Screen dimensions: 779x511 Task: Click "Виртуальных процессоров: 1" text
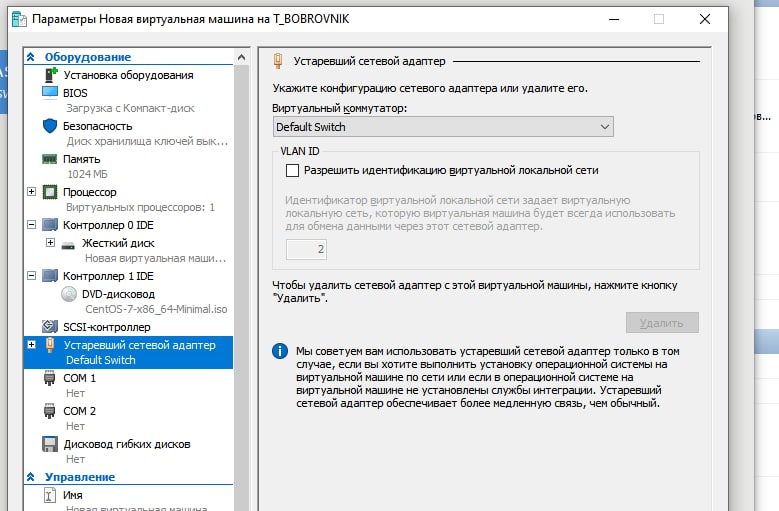pyautogui.click(x=141, y=207)
